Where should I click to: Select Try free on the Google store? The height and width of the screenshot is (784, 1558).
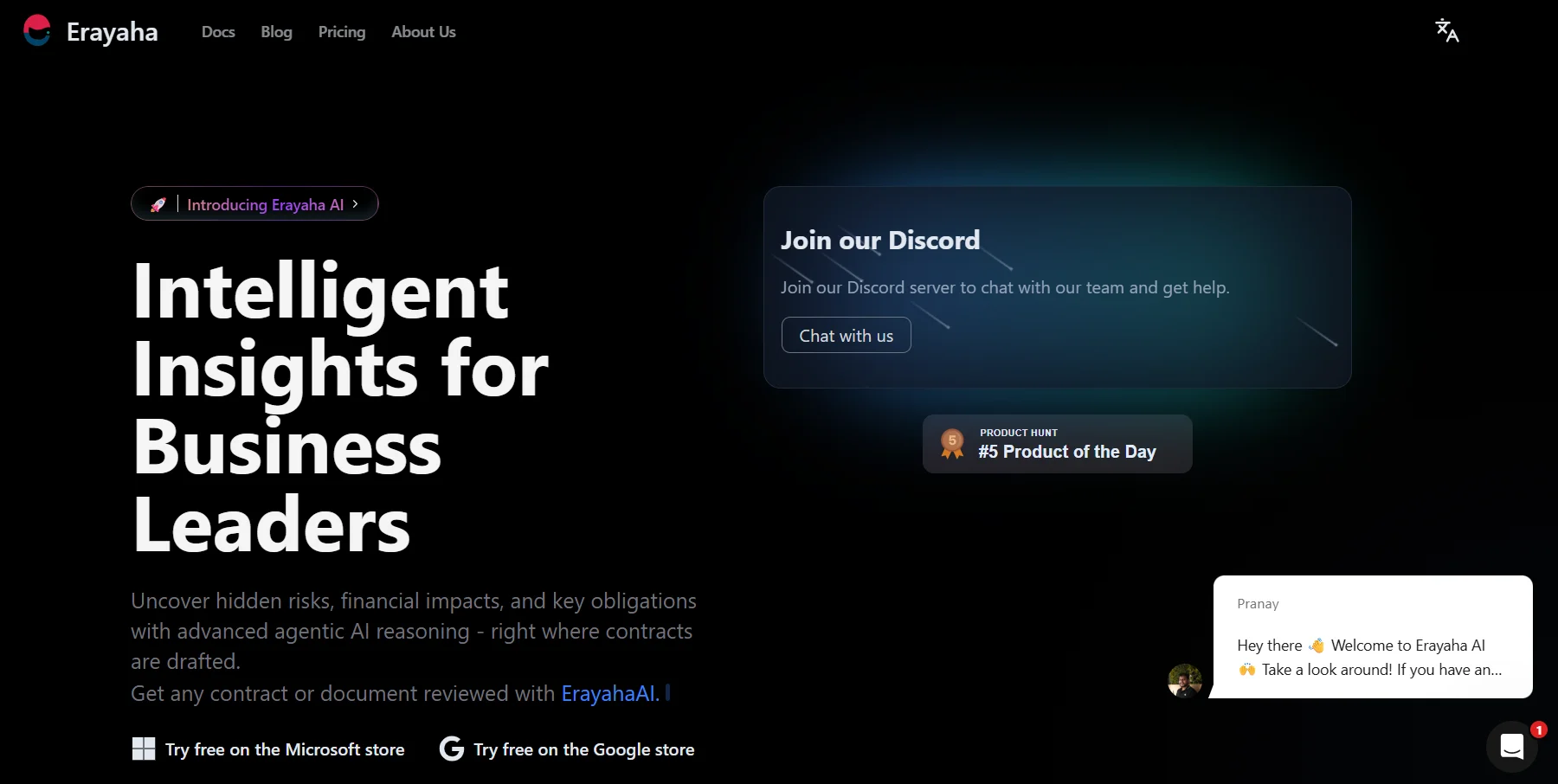pos(567,749)
